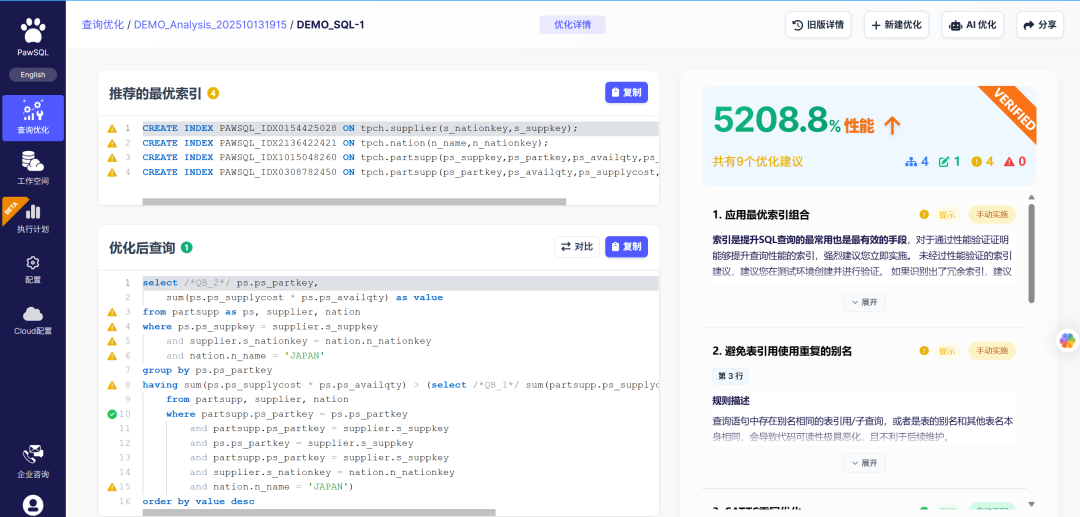Click title 2. 避免表引用使用重复的别名
This screenshot has width=1080, height=517.
coord(782,351)
